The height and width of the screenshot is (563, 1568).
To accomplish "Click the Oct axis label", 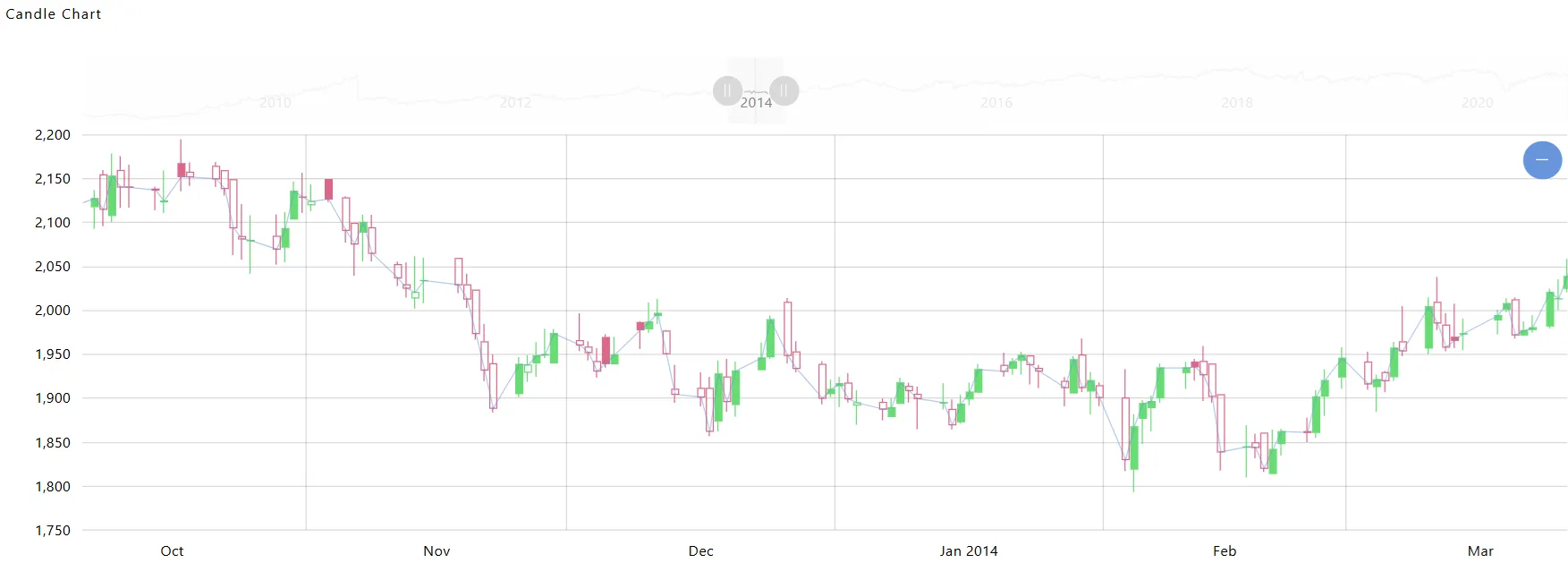I will click(x=172, y=551).
